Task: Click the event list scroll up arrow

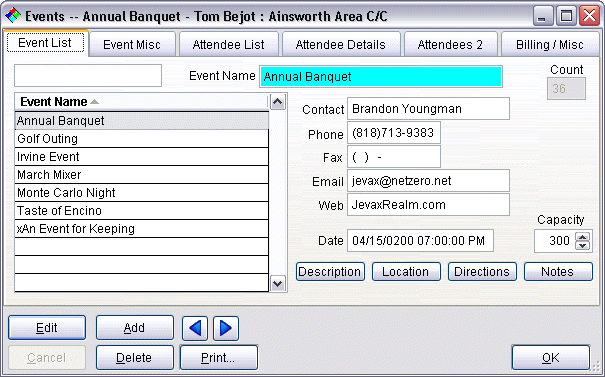Action: (x=278, y=102)
